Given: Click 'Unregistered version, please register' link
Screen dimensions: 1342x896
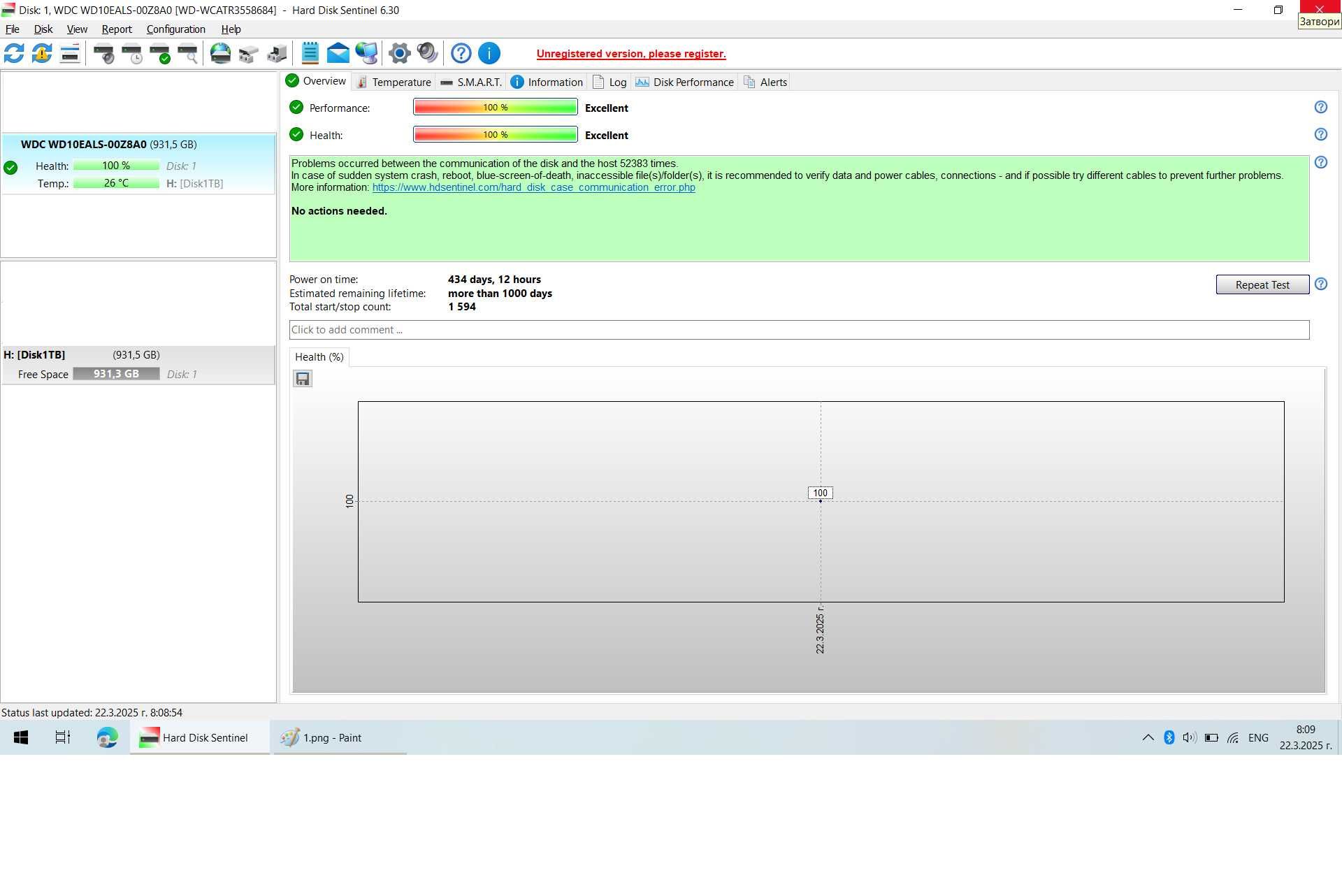Looking at the screenshot, I should click(631, 54).
